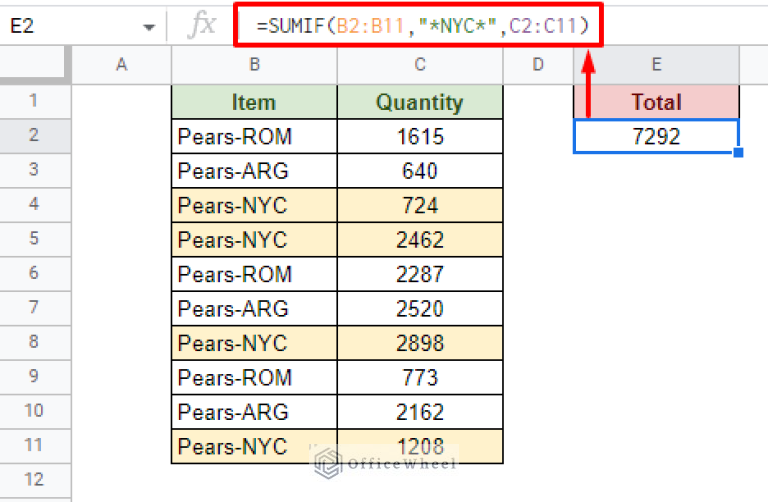Click the Pears-ARG cell in row 10
This screenshot has width=768, height=502.
[x=254, y=411]
